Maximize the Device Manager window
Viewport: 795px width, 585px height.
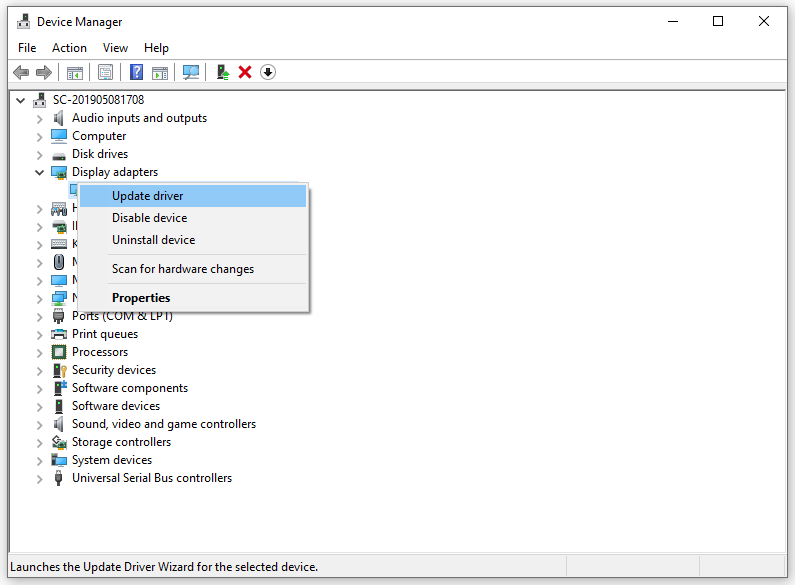tap(718, 21)
